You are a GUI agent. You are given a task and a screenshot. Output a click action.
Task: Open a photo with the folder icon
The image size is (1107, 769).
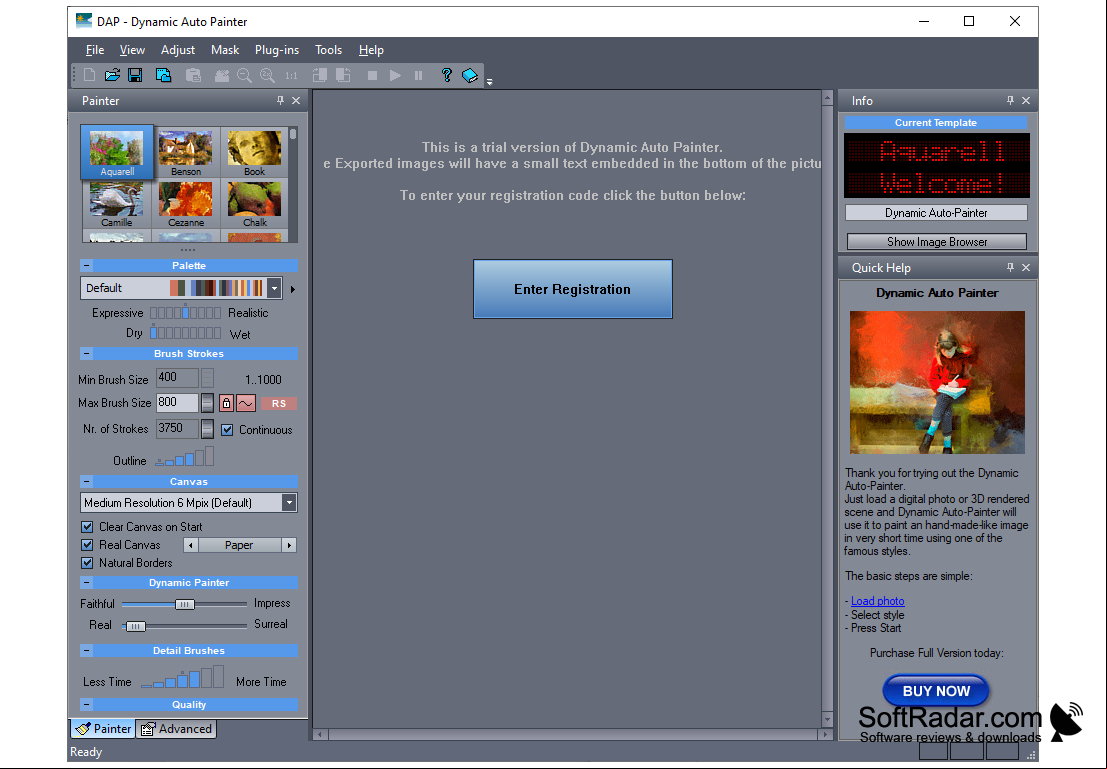pyautogui.click(x=112, y=75)
